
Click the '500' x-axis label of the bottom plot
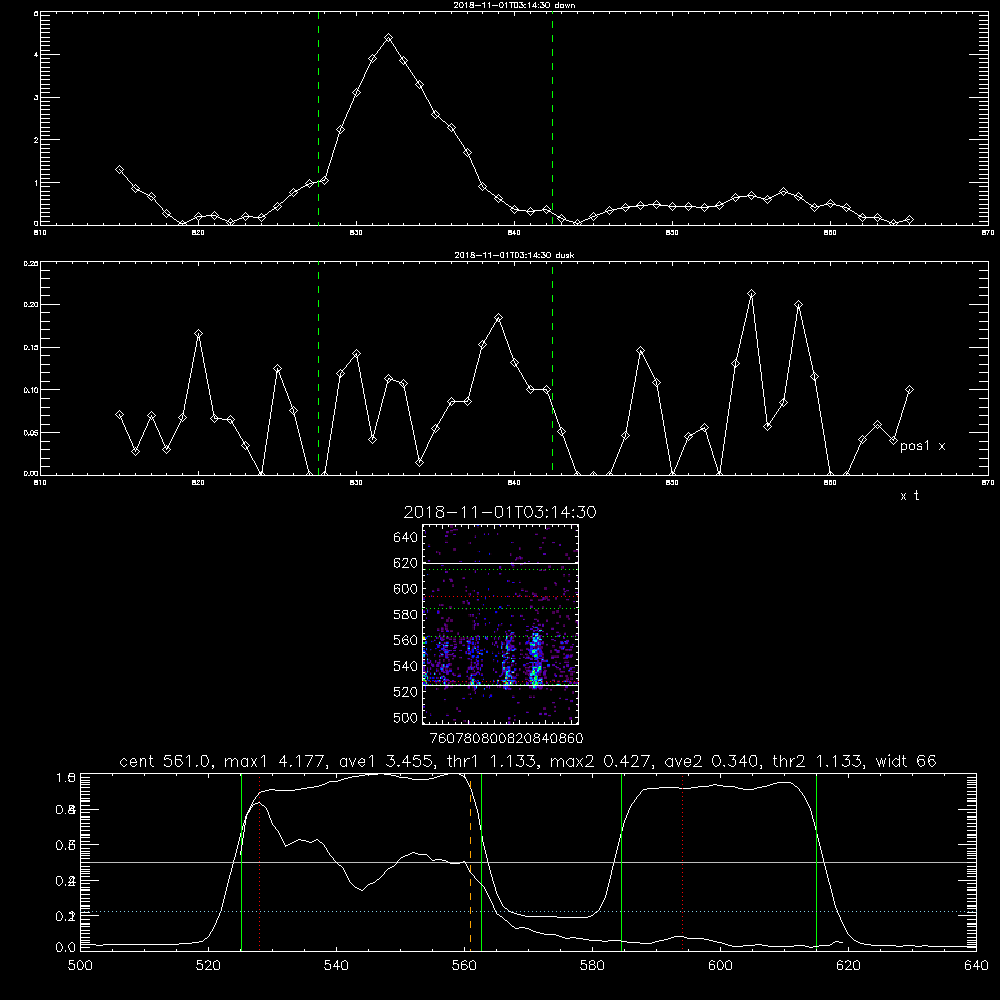tap(80, 965)
